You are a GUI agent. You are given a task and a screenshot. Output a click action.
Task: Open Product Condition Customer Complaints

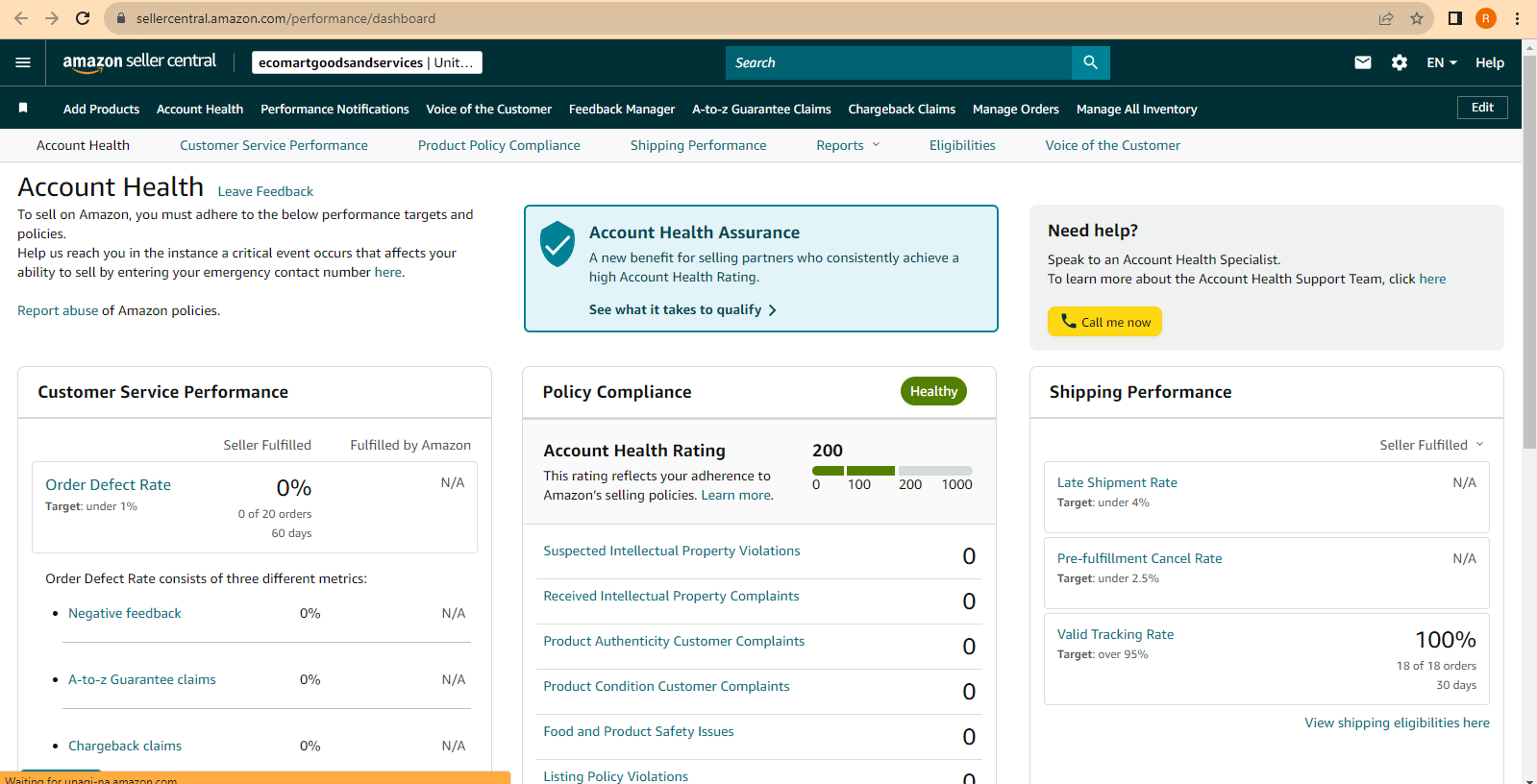666,686
